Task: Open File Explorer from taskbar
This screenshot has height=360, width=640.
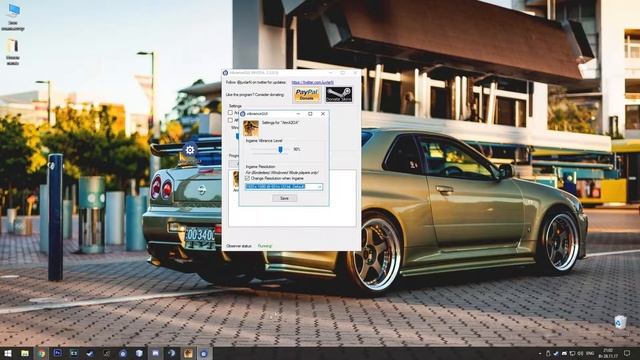Action: coord(25,353)
